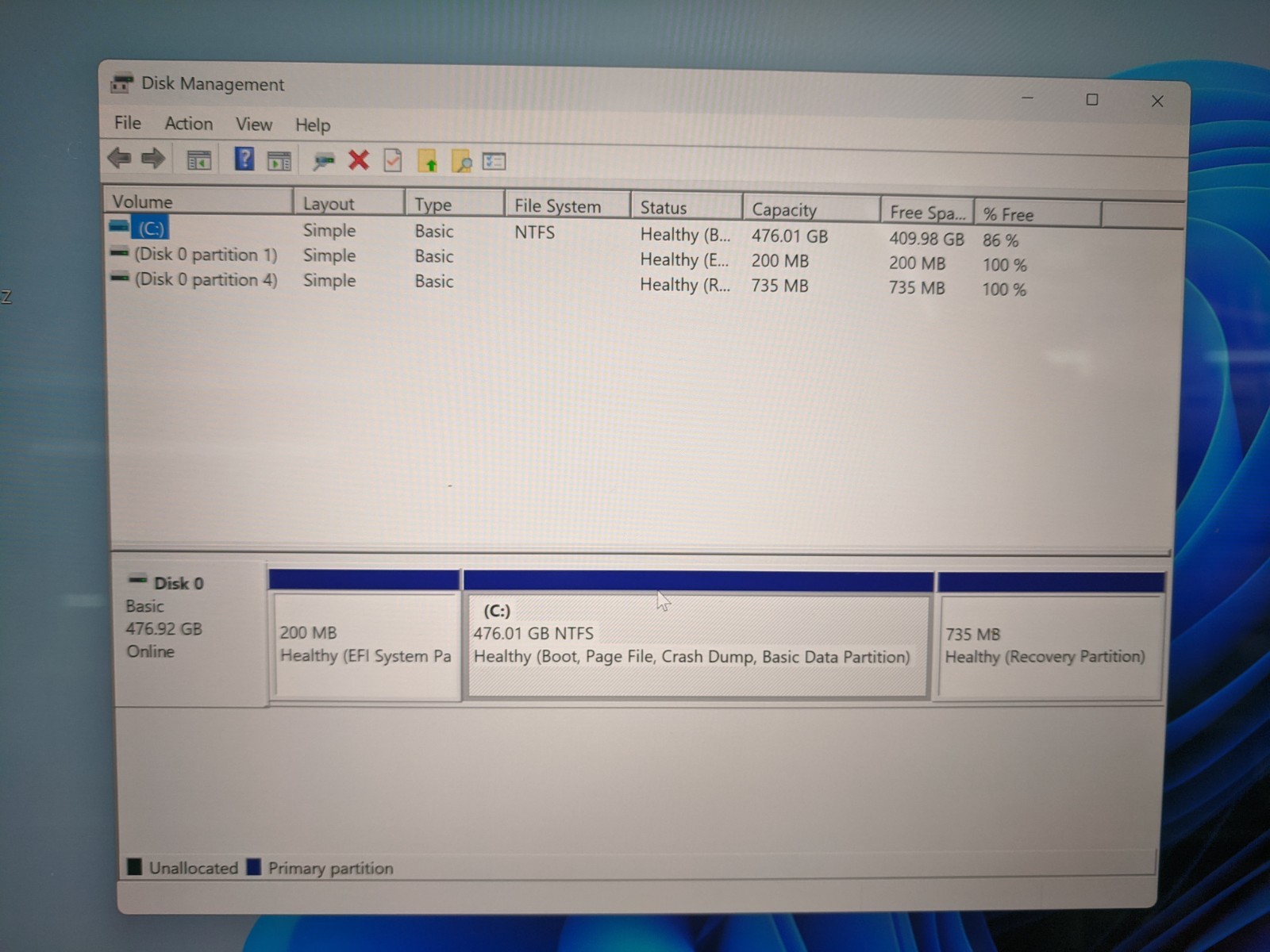1270x952 pixels.
Task: Open the View menu
Action: pos(254,125)
